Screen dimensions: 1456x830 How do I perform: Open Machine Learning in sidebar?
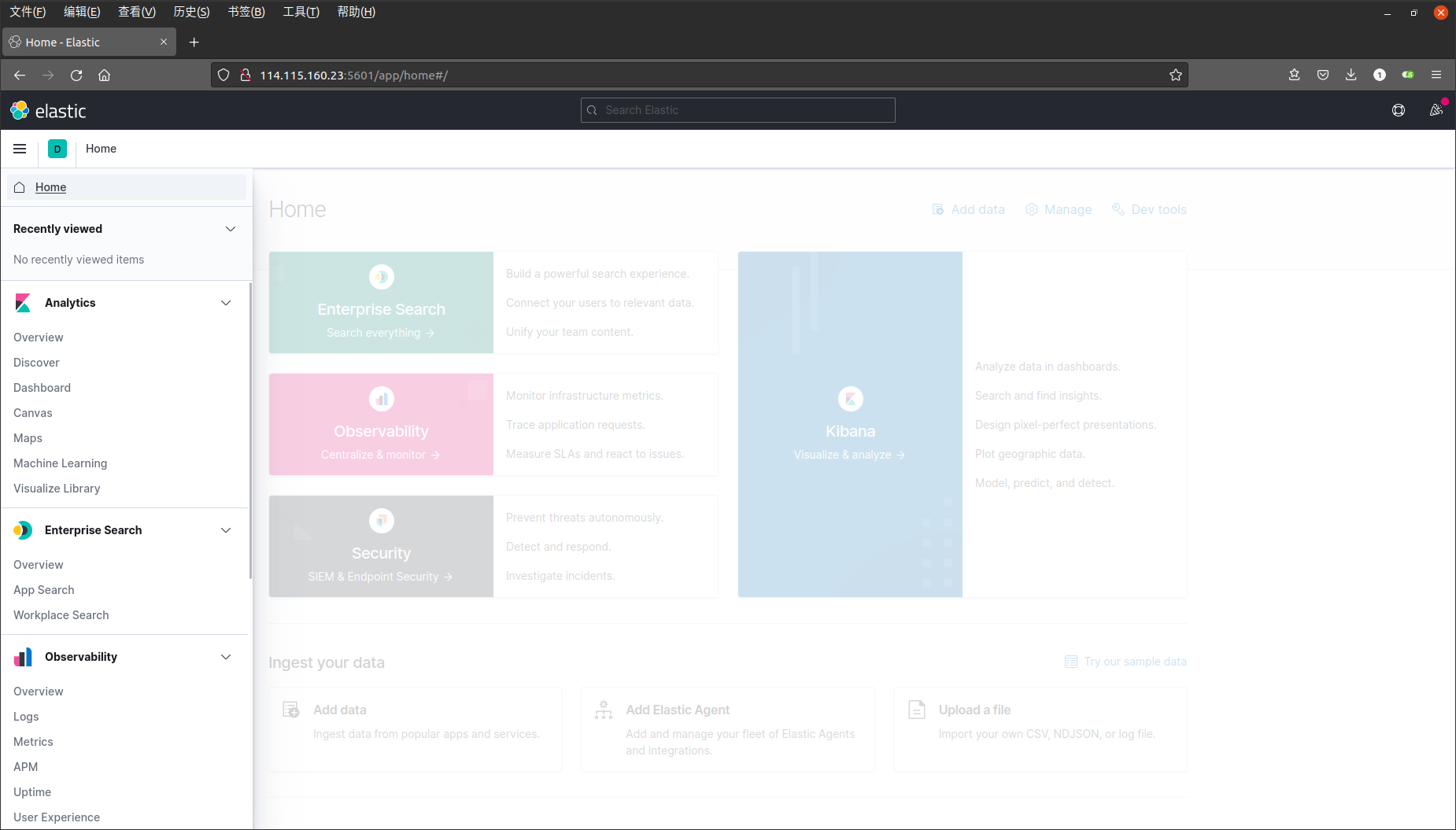tap(60, 463)
